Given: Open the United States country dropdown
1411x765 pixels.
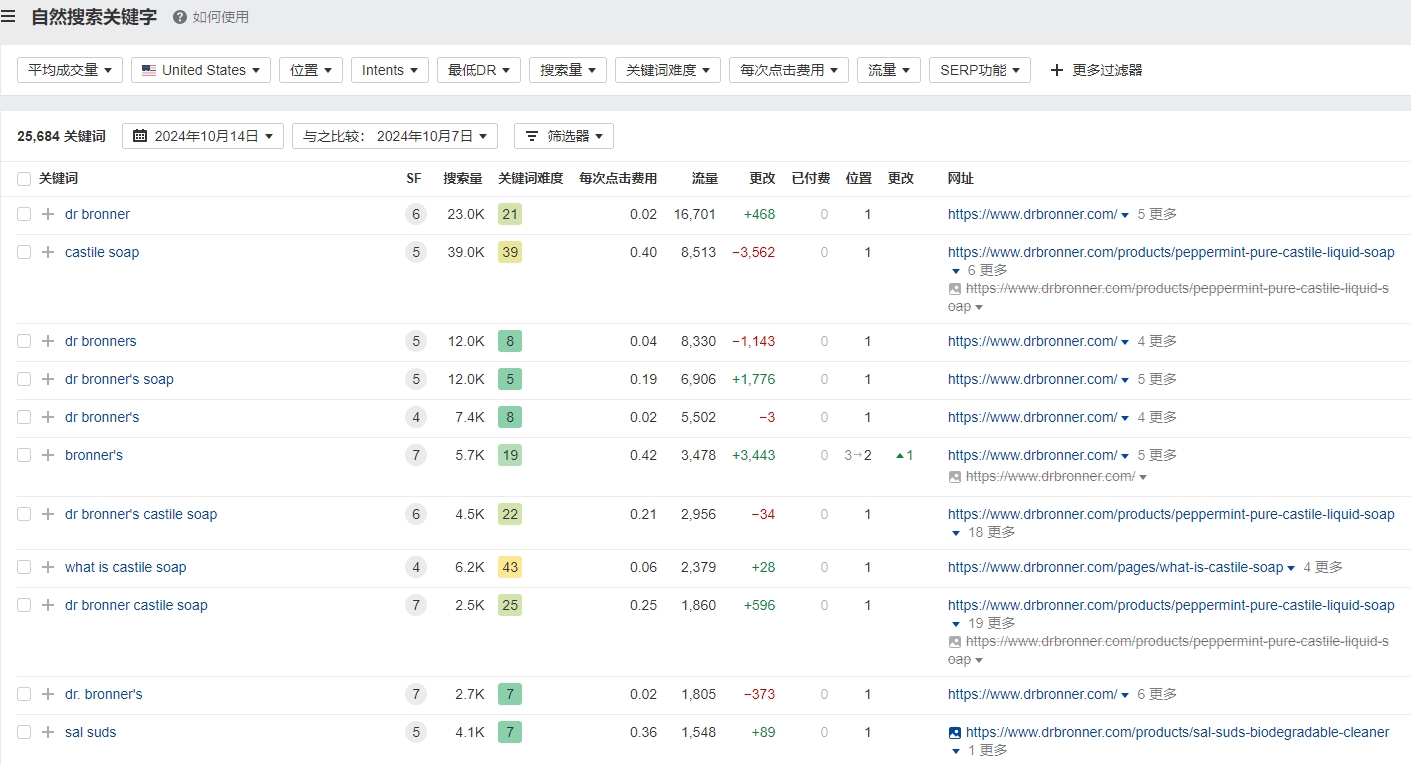Looking at the screenshot, I should (x=201, y=70).
